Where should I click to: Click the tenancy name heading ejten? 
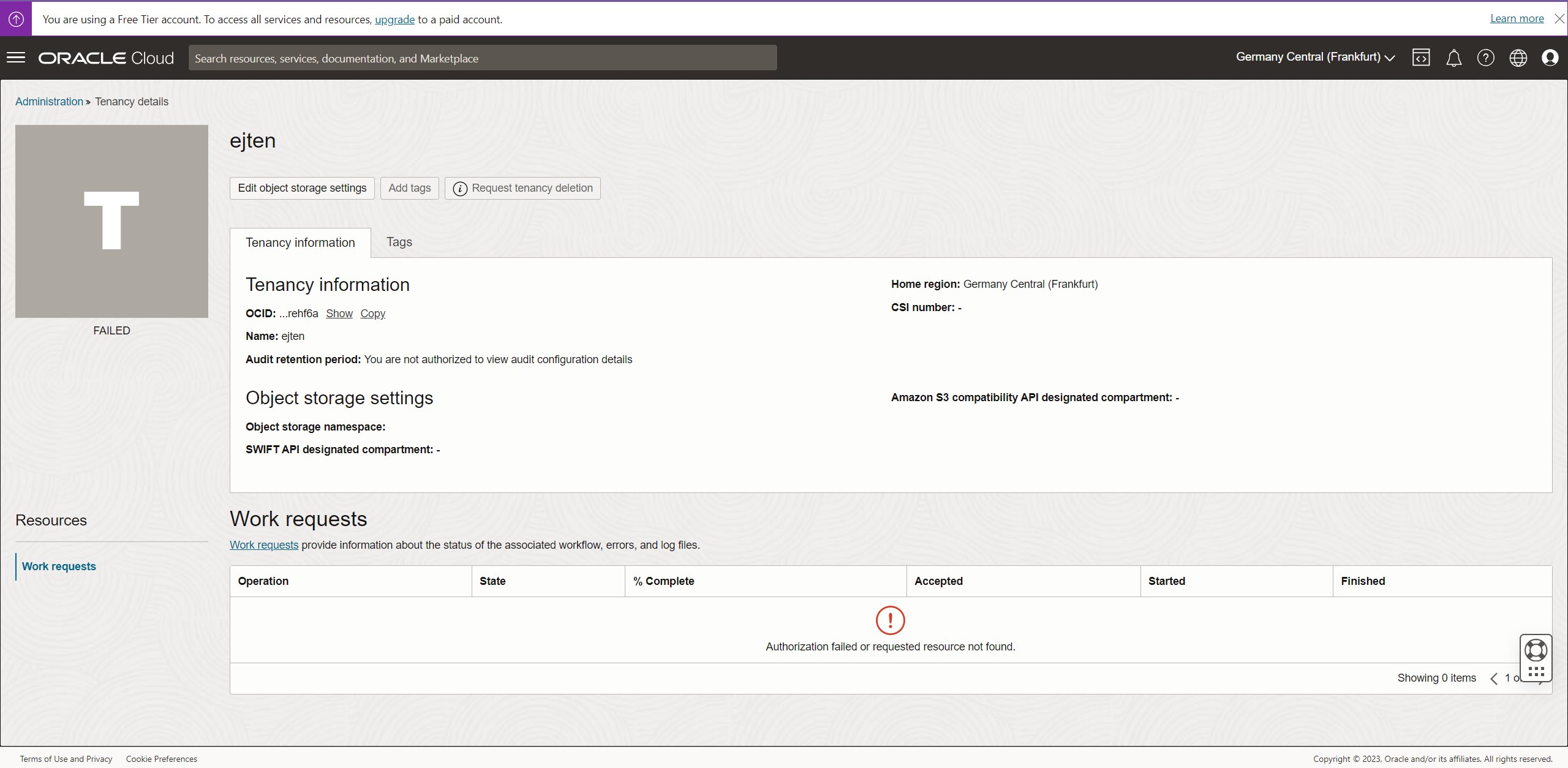pyautogui.click(x=252, y=141)
